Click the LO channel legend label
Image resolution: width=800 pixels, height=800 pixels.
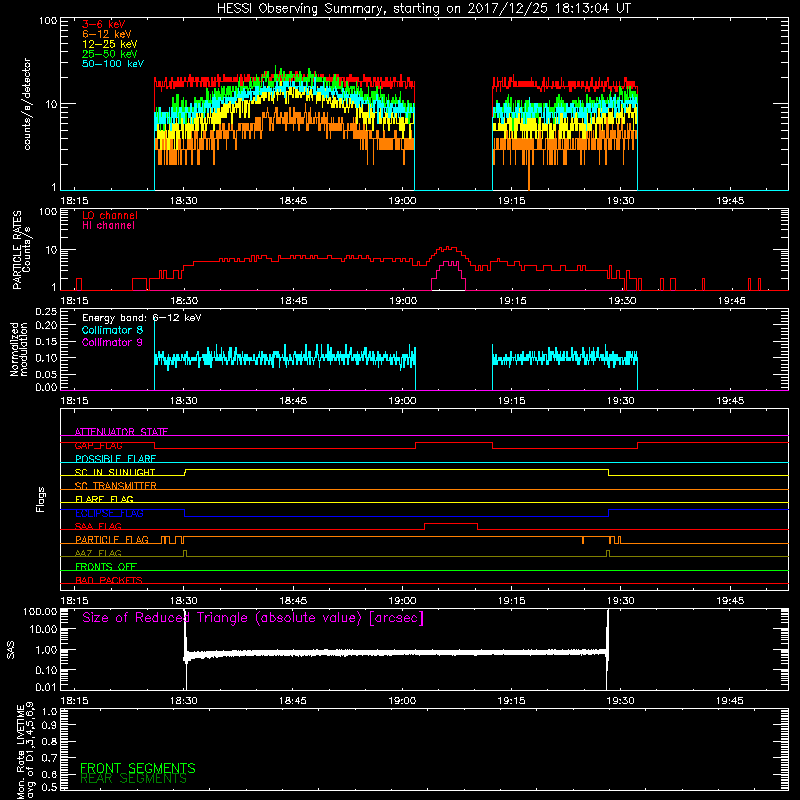(x=110, y=215)
